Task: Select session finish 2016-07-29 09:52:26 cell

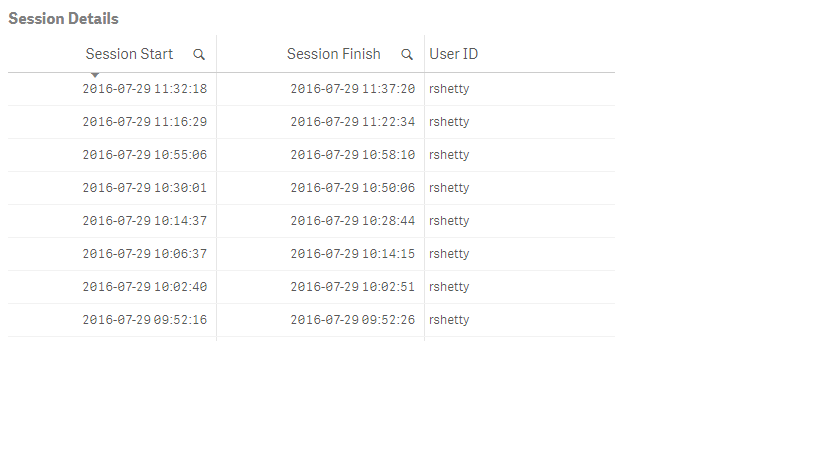Action: click(352, 320)
